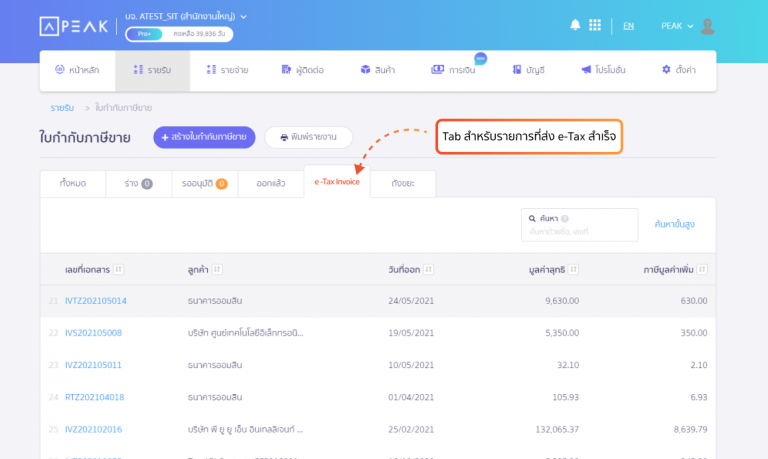Click date 24/05/2021 cell

[411, 301]
